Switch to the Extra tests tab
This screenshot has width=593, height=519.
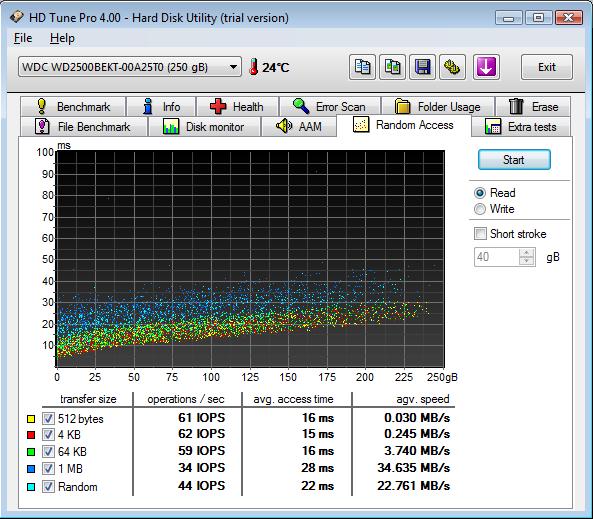(521, 126)
